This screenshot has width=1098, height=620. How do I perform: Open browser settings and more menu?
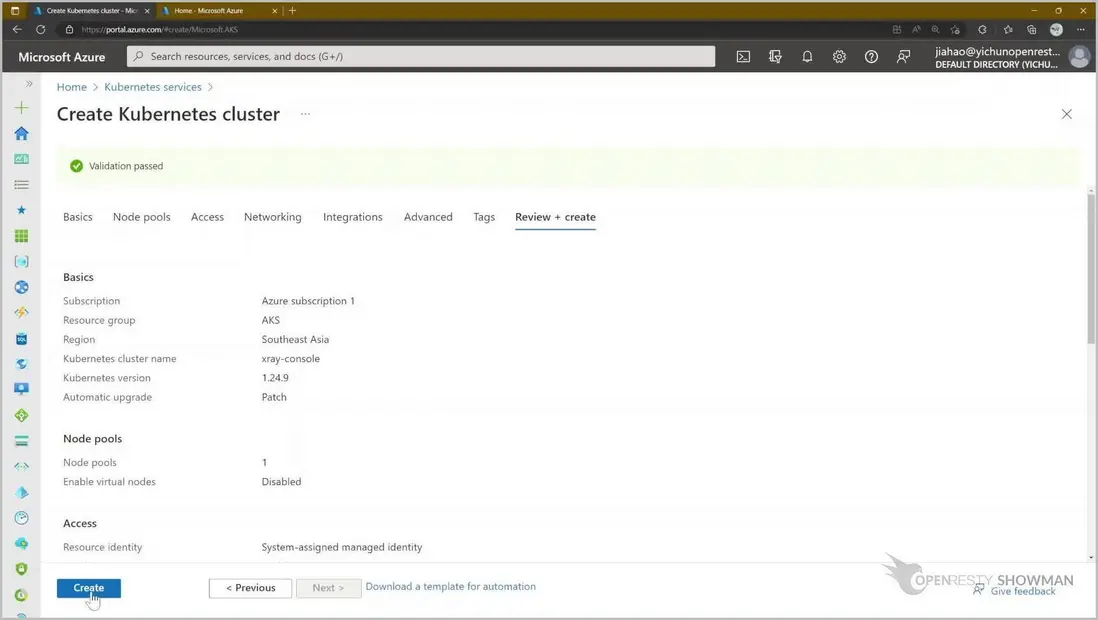(x=1080, y=29)
